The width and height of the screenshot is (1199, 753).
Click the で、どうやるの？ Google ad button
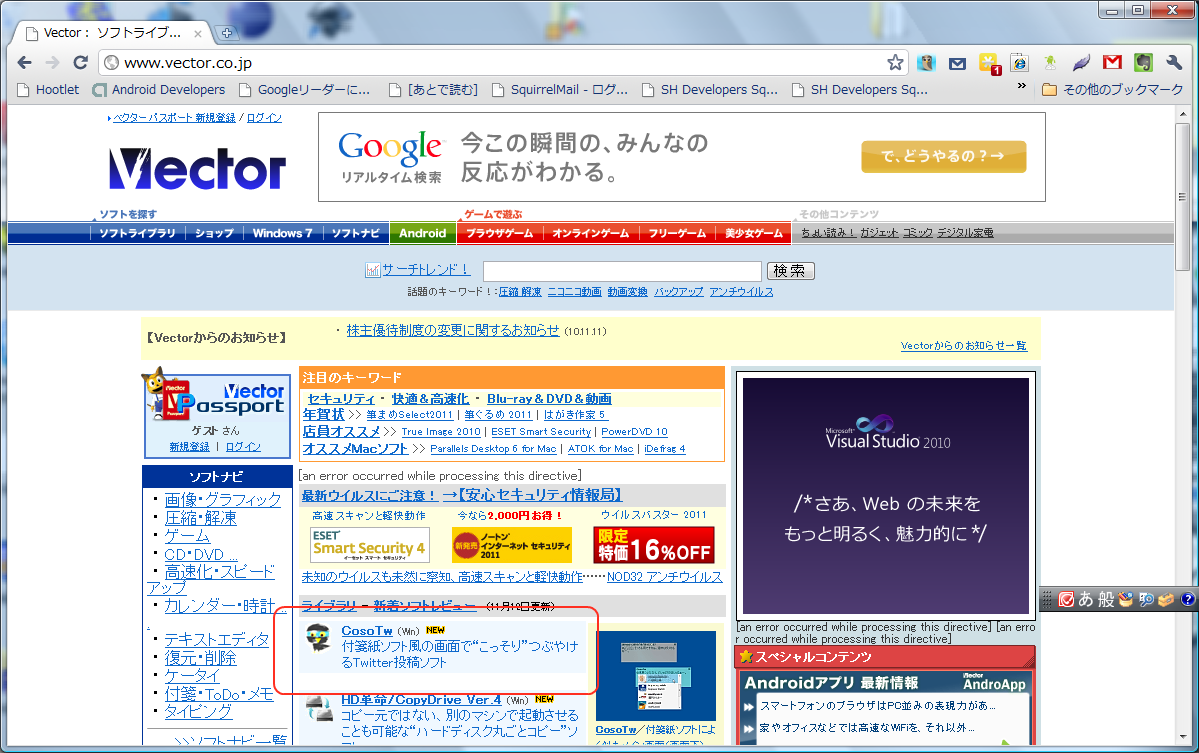tap(944, 157)
